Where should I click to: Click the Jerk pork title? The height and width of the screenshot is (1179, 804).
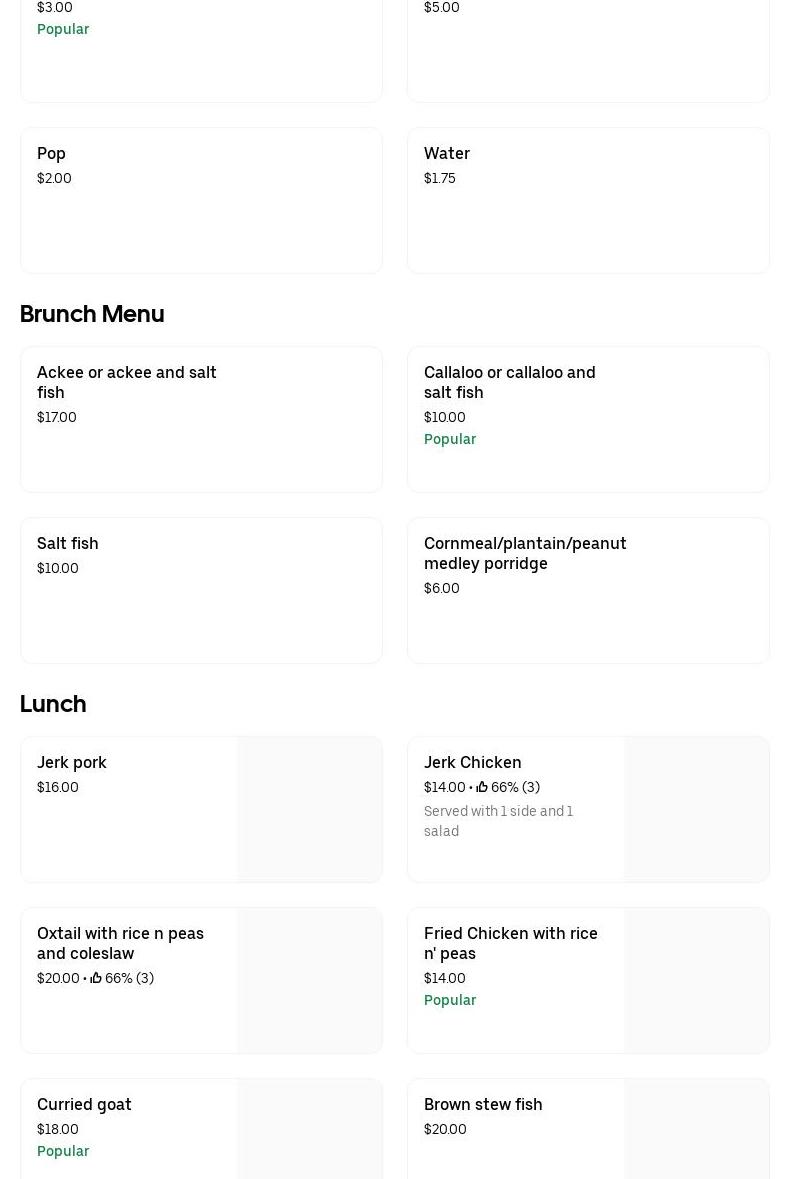coord(72,762)
